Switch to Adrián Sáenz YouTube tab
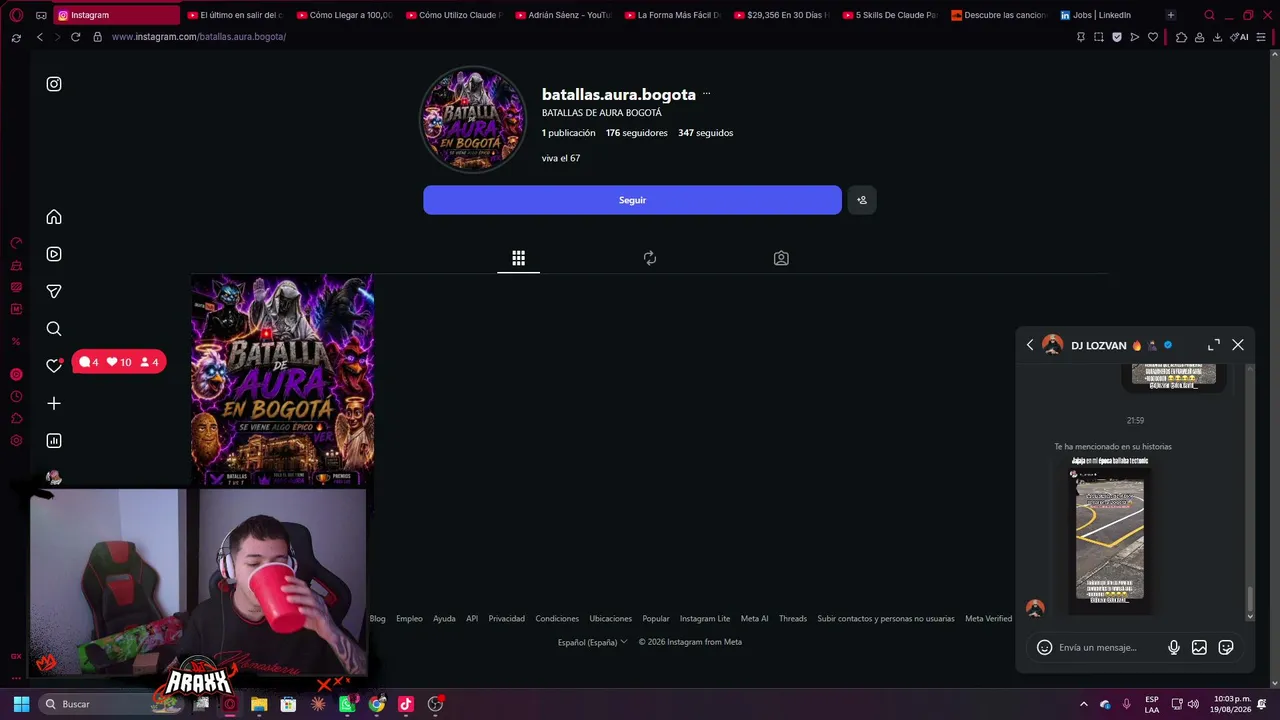The height and width of the screenshot is (720, 1280). (562, 15)
